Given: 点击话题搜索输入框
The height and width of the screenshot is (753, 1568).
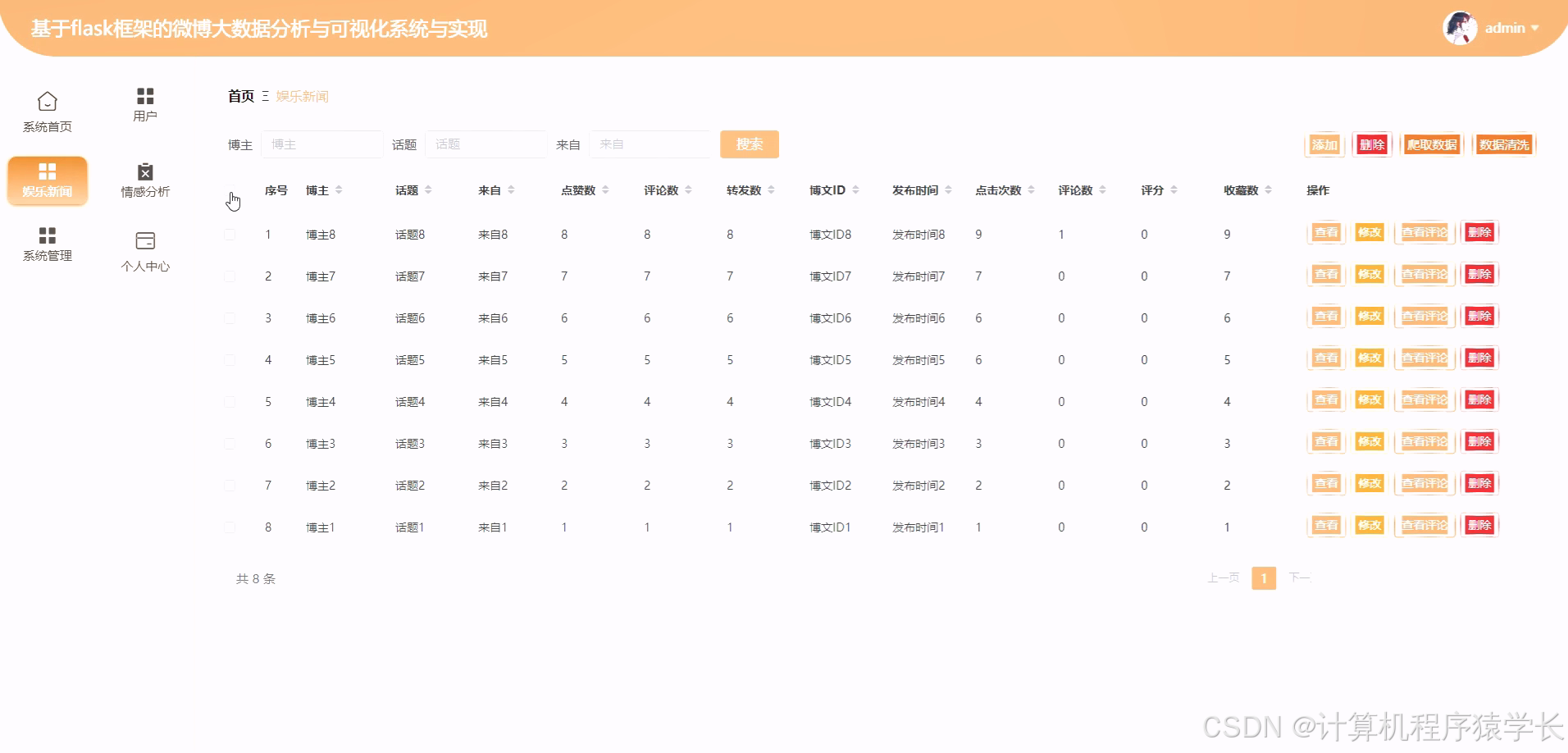Looking at the screenshot, I should (486, 144).
